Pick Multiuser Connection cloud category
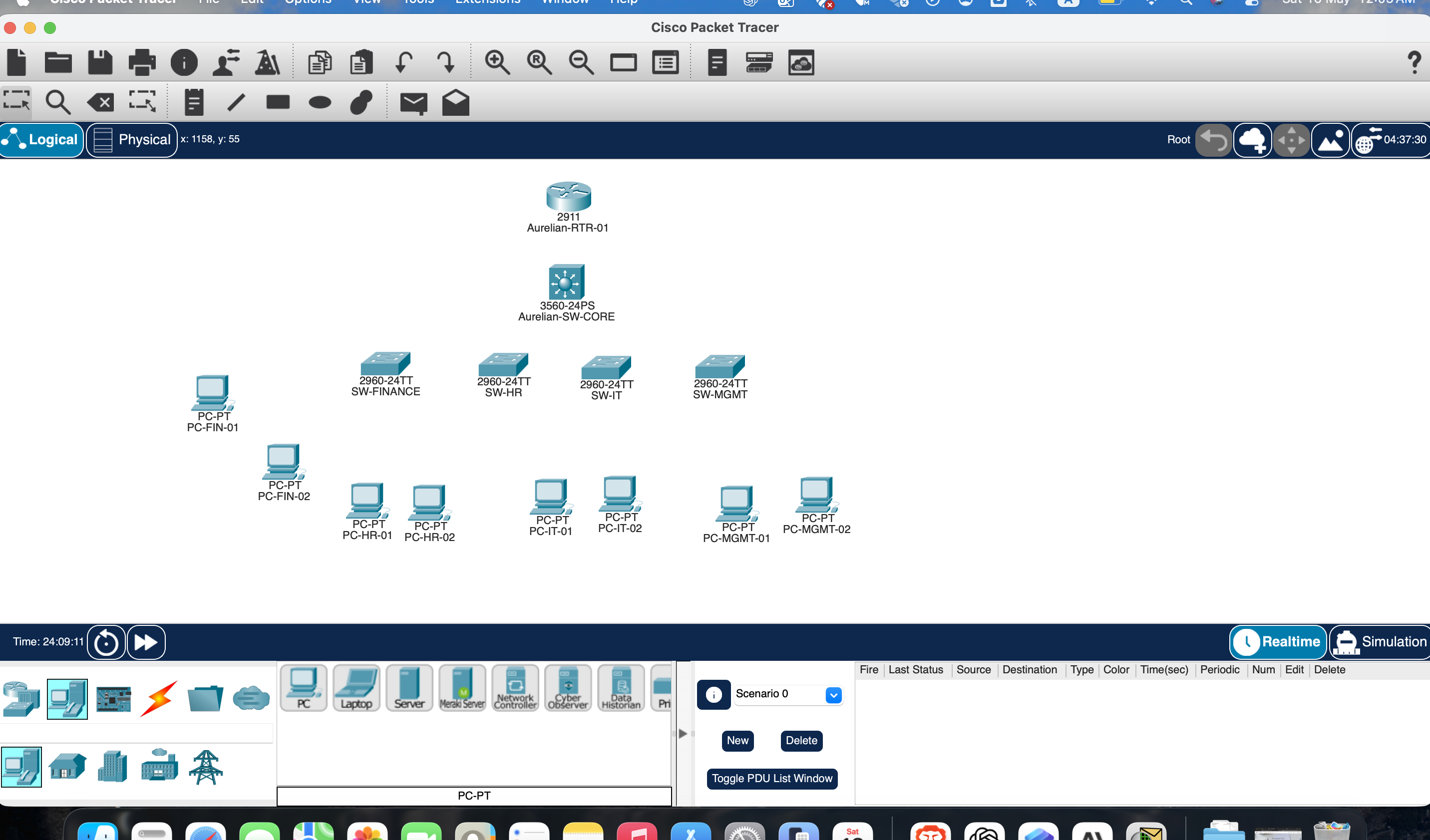Screen dimensions: 1430x840 point(251,699)
